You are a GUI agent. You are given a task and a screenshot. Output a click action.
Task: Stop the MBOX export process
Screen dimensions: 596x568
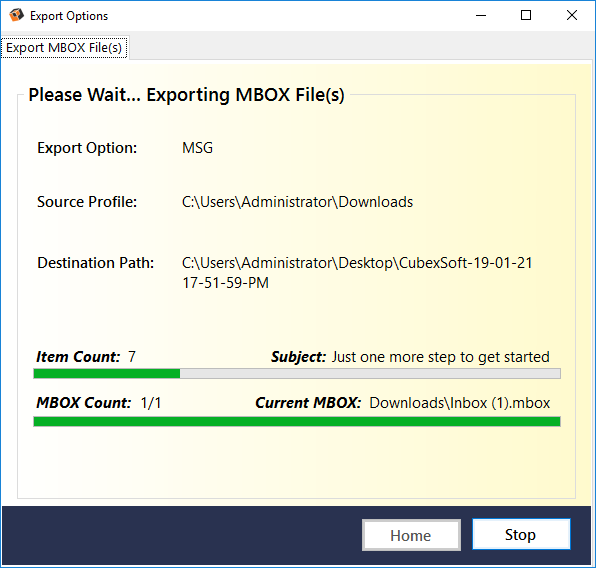[x=521, y=534]
